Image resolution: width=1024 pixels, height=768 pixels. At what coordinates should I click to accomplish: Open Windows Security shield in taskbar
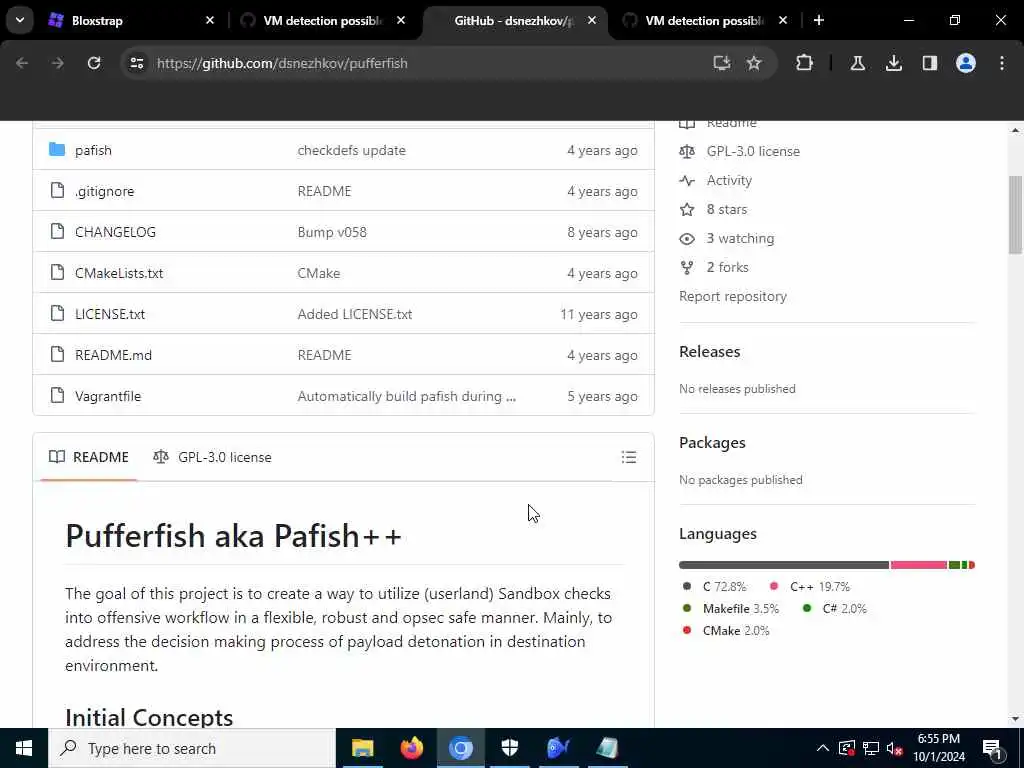tap(509, 748)
